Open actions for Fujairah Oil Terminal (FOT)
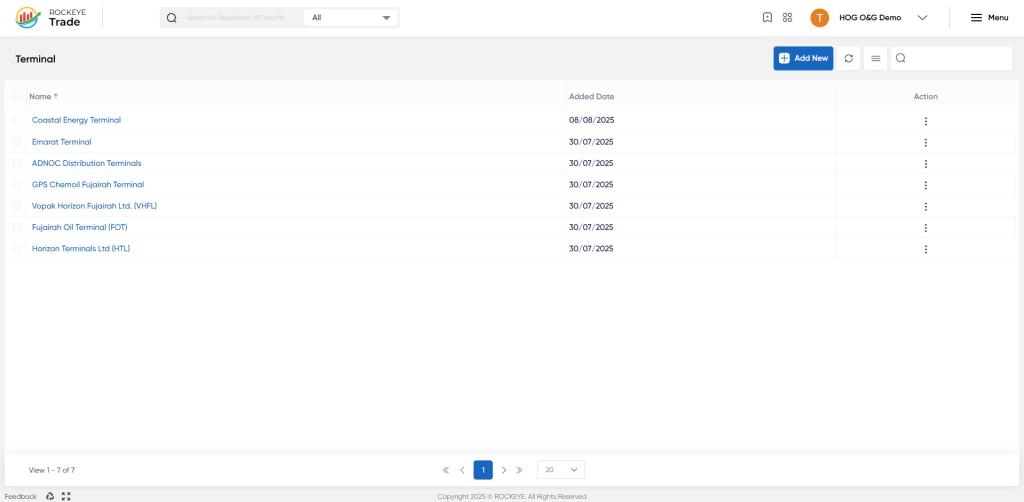The height and width of the screenshot is (502, 1024). (925, 228)
